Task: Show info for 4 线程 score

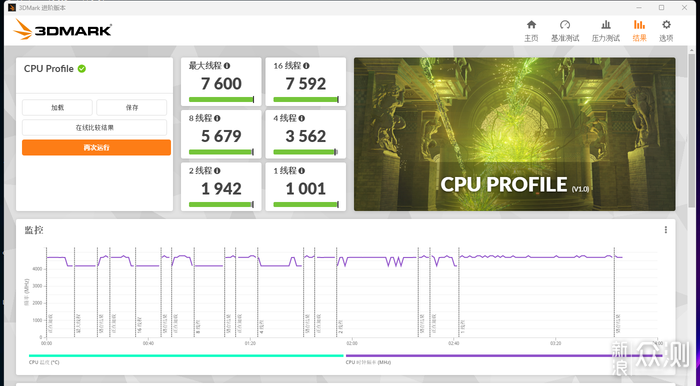Action: pyautogui.click(x=302, y=118)
